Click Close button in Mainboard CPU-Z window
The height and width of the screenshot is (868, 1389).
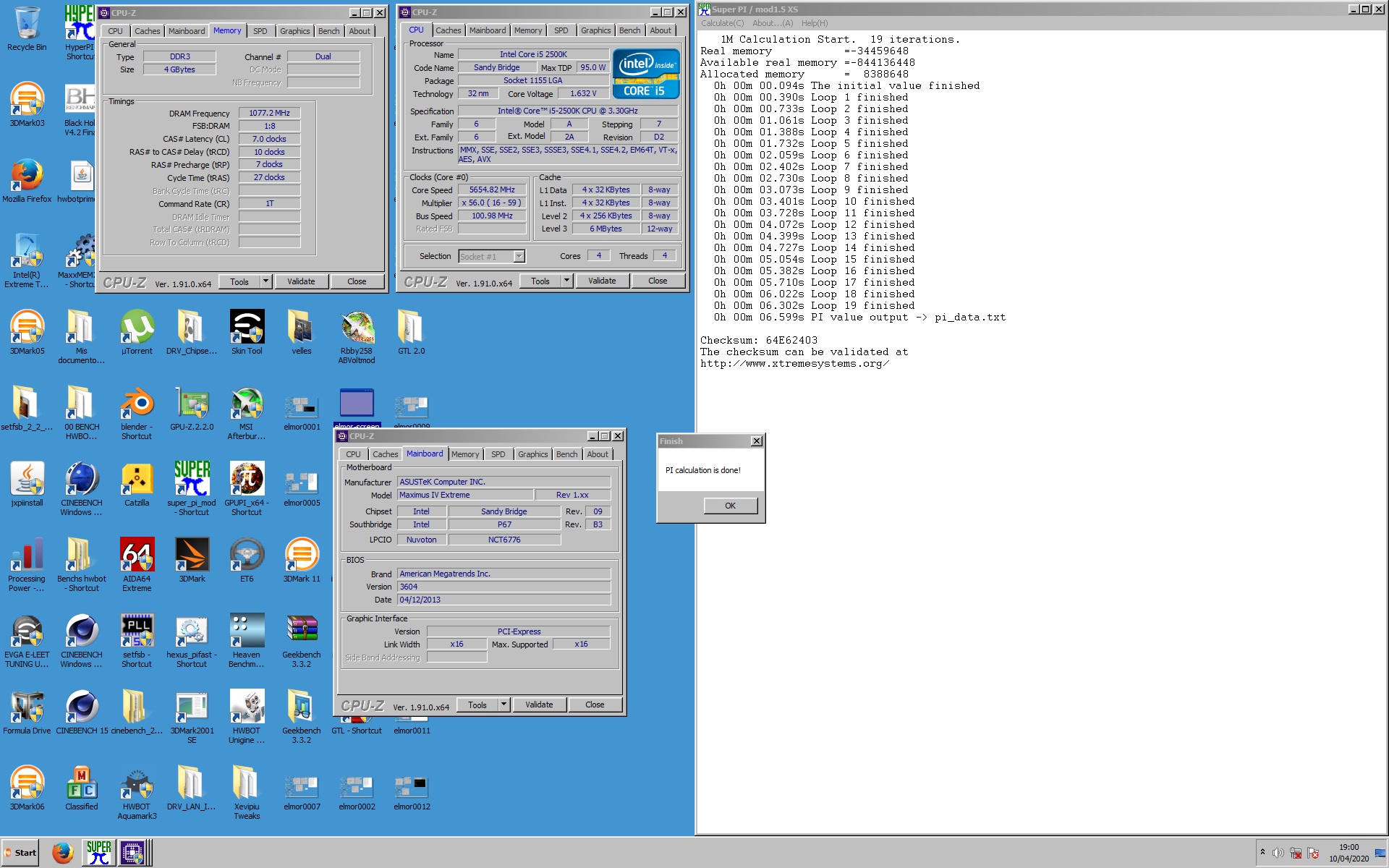595,705
